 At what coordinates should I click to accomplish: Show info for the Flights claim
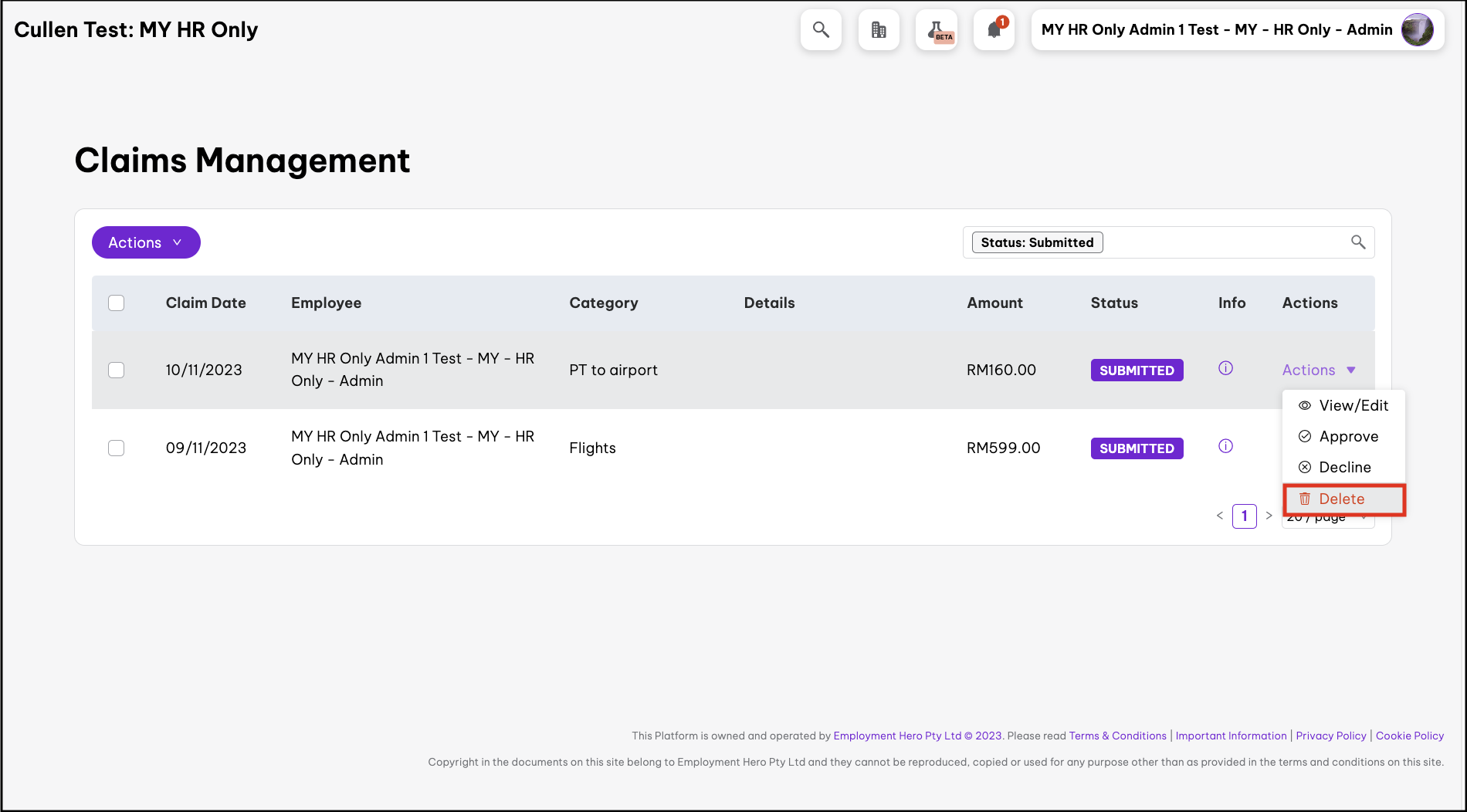1225,446
